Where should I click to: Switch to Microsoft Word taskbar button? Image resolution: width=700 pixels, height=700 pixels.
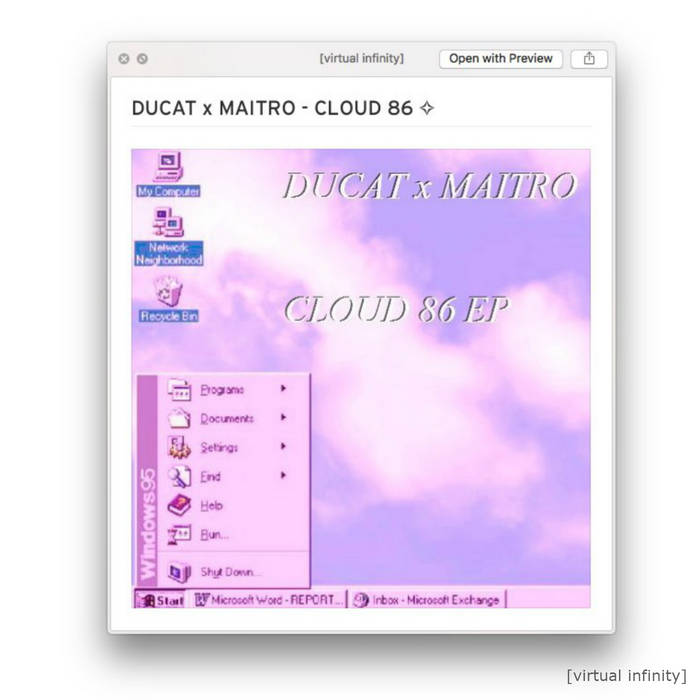(x=269, y=600)
